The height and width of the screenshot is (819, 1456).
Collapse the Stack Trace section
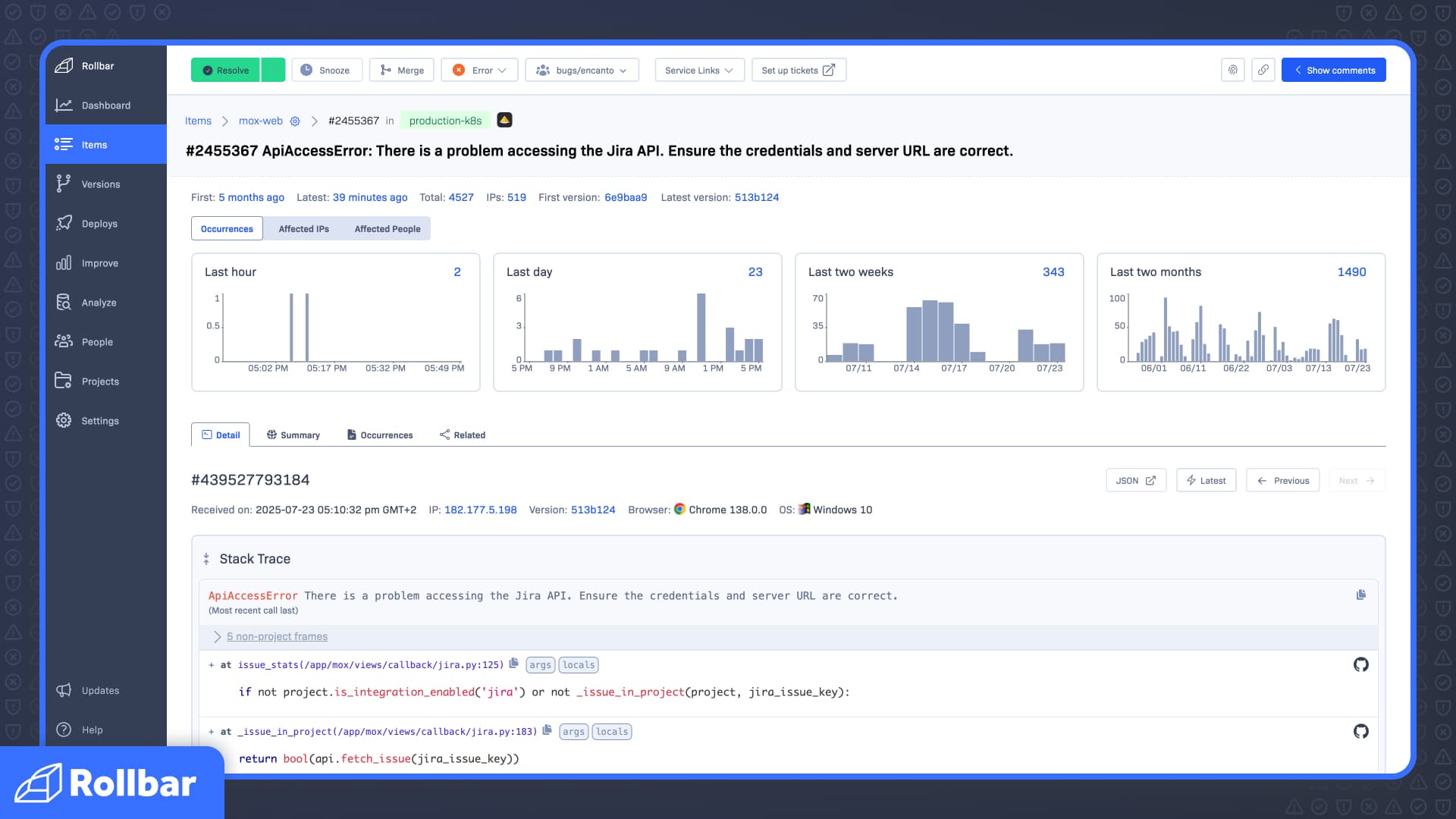click(x=206, y=559)
